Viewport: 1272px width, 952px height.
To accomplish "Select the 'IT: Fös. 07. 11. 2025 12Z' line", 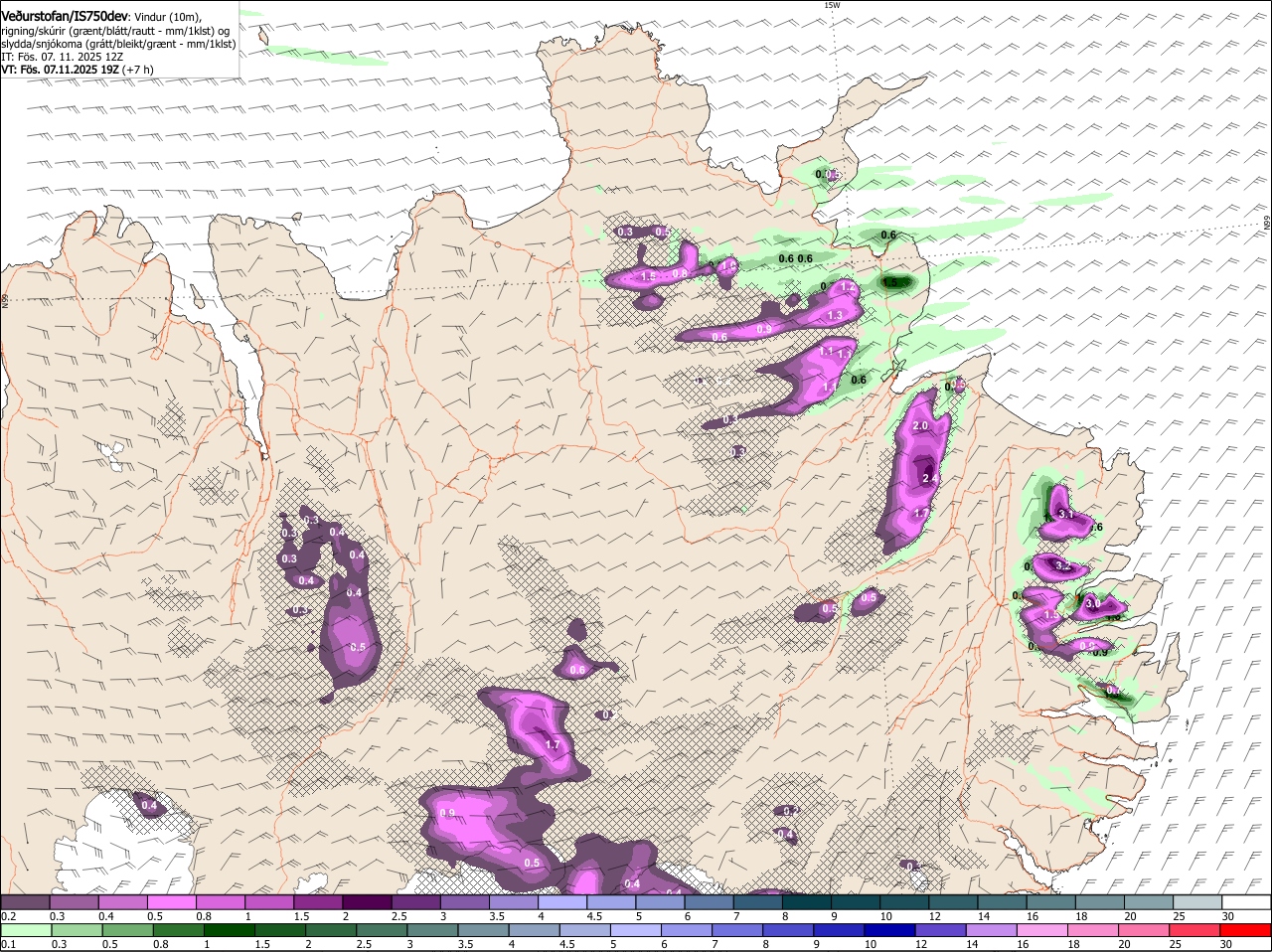I will tap(63, 57).
